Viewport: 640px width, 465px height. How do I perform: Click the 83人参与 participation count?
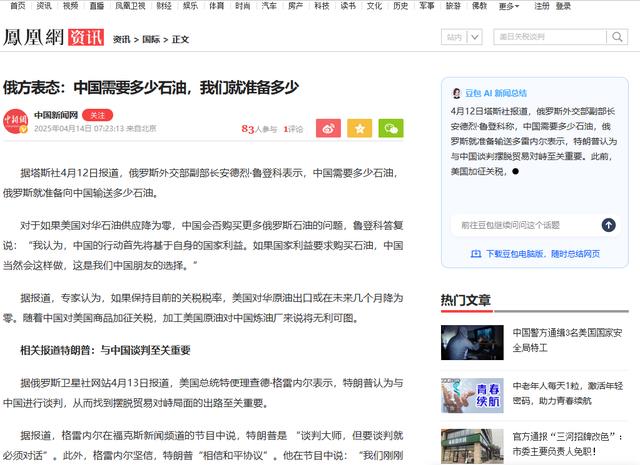pos(259,129)
